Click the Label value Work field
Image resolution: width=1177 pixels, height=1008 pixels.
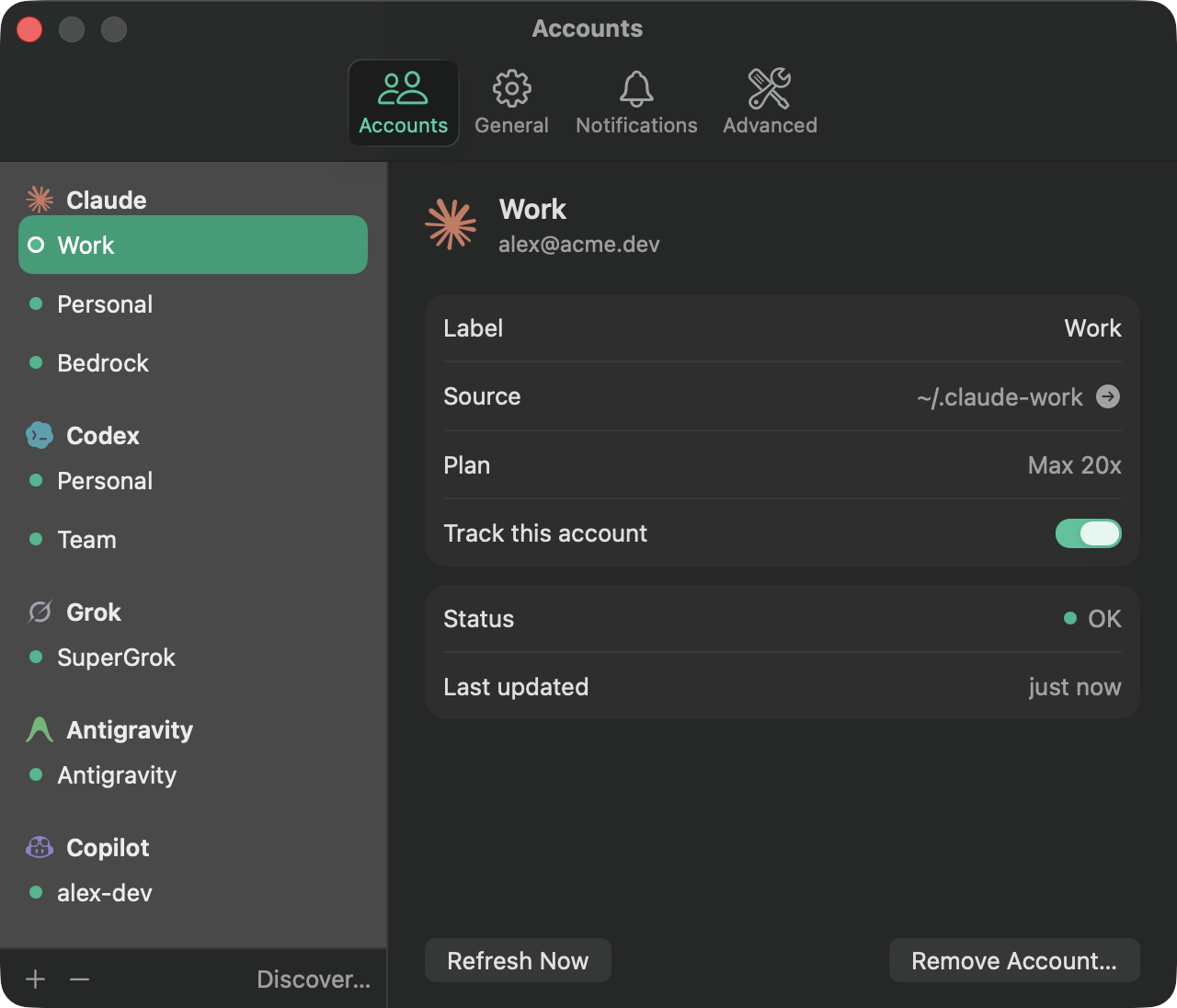coord(1092,328)
